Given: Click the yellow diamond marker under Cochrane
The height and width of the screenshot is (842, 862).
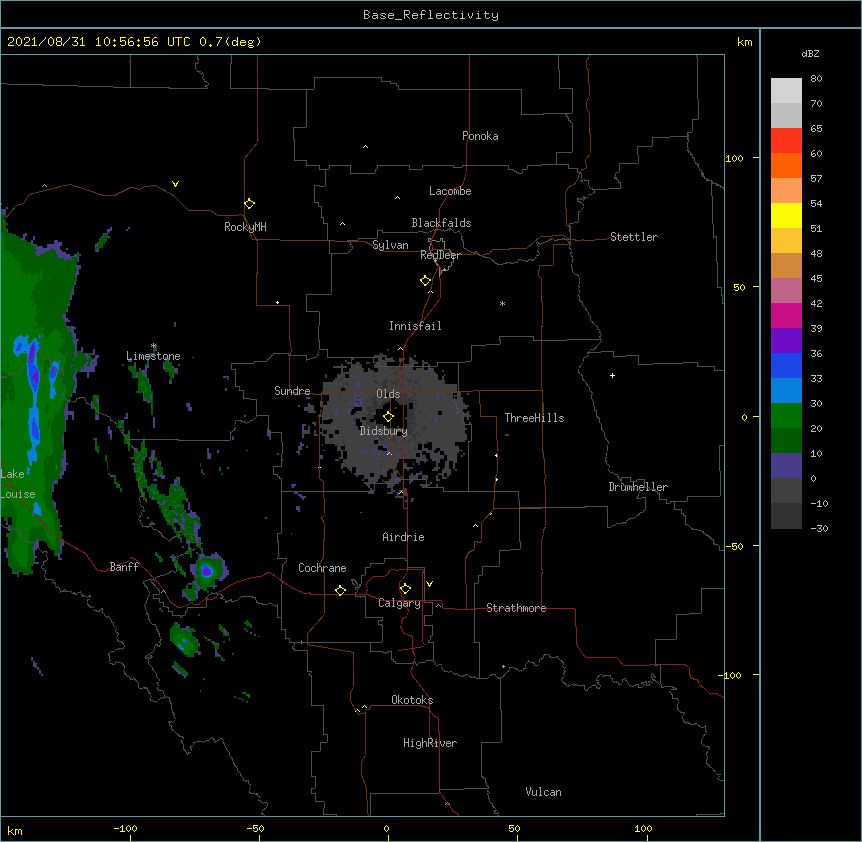Looking at the screenshot, I should pyautogui.click(x=340, y=590).
